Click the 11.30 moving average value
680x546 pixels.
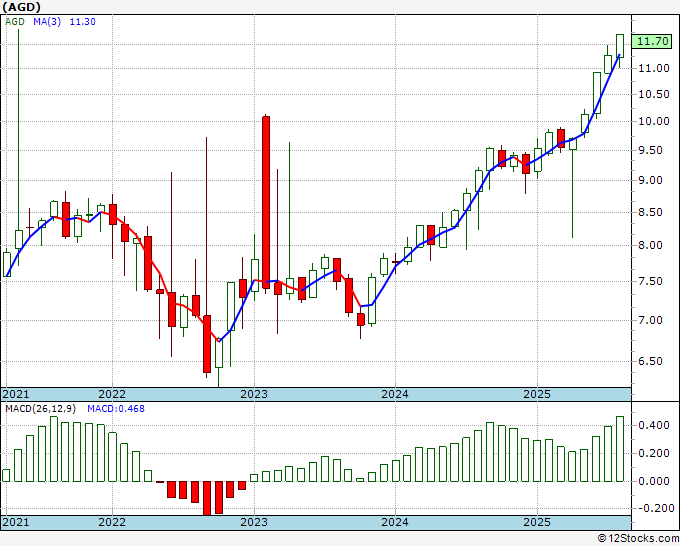pos(82,22)
